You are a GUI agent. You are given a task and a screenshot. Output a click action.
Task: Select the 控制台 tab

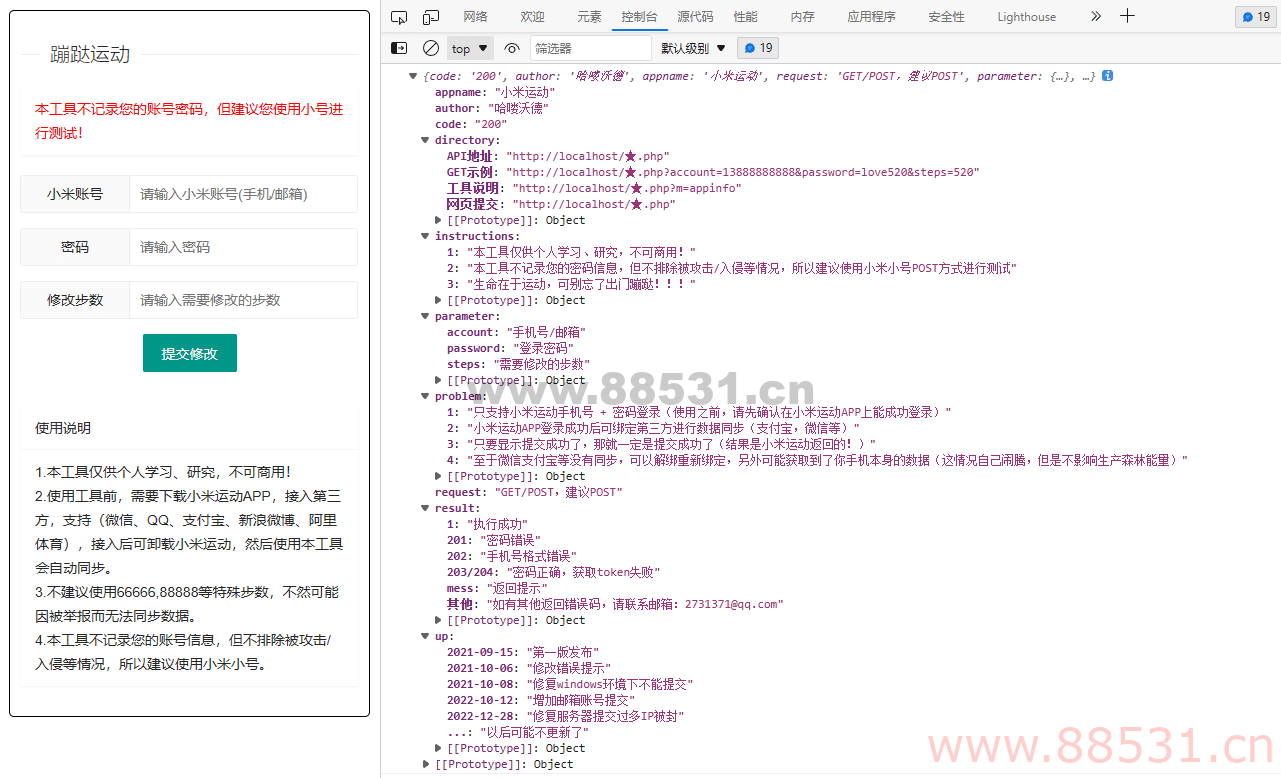[640, 16]
